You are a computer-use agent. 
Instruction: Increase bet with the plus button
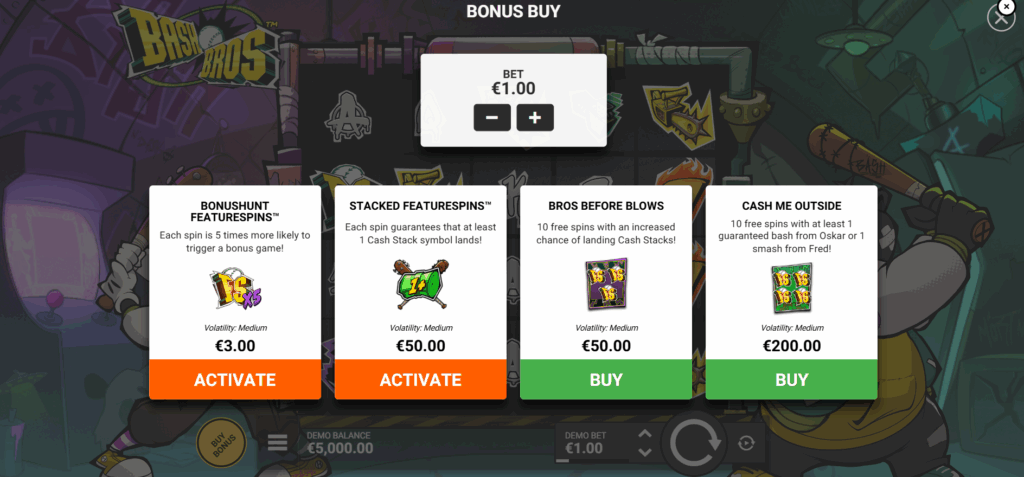point(535,118)
